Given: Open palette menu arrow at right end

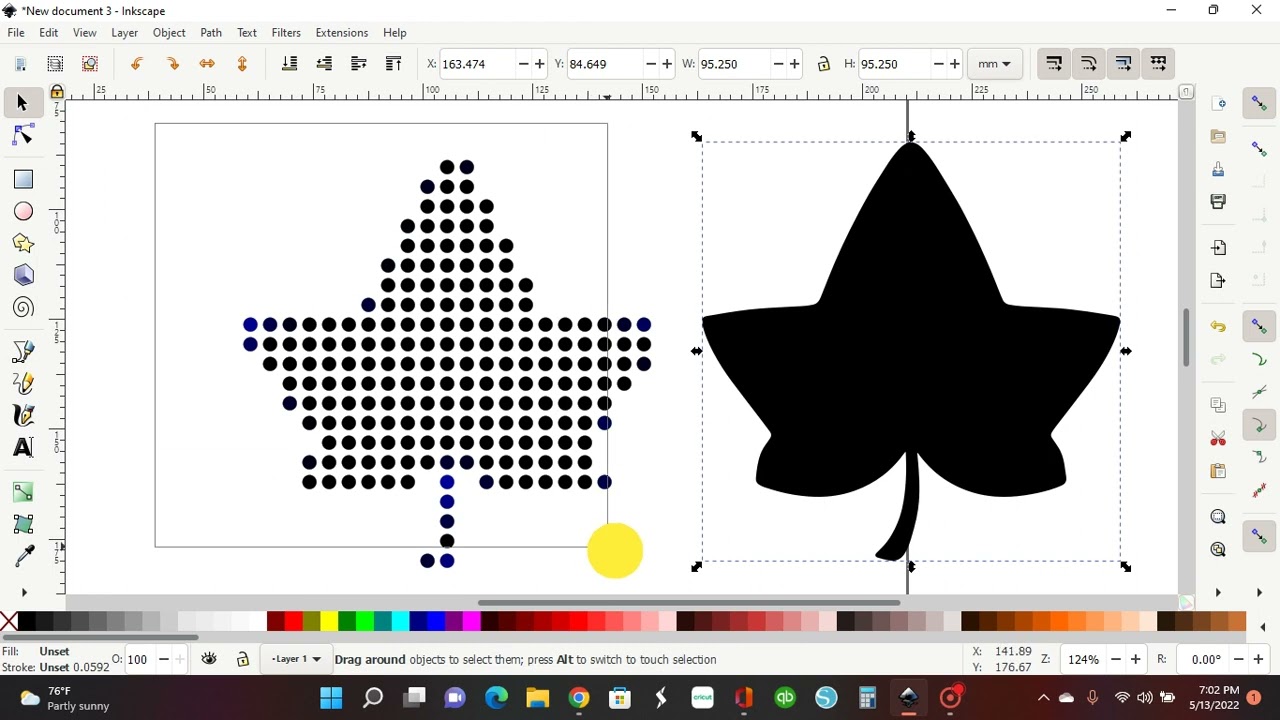Looking at the screenshot, I should [1263, 627].
